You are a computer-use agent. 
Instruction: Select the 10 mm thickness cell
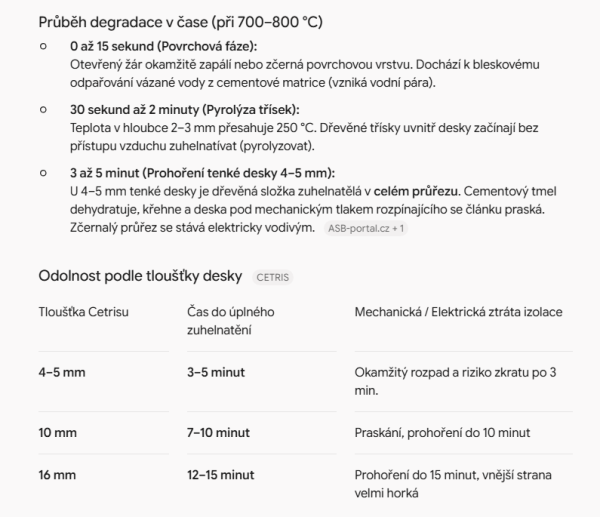tap(58, 433)
